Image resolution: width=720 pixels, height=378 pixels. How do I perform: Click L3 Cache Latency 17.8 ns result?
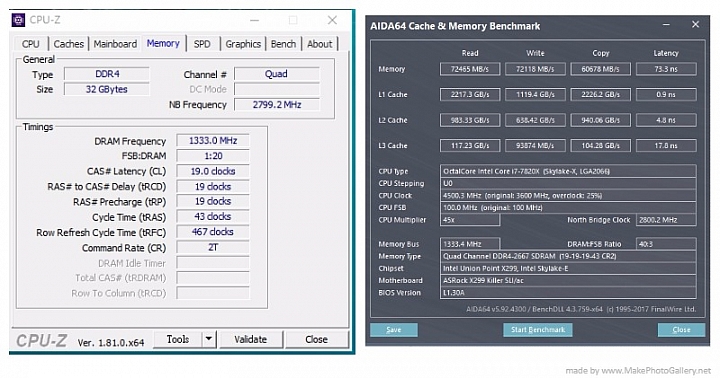click(x=666, y=146)
